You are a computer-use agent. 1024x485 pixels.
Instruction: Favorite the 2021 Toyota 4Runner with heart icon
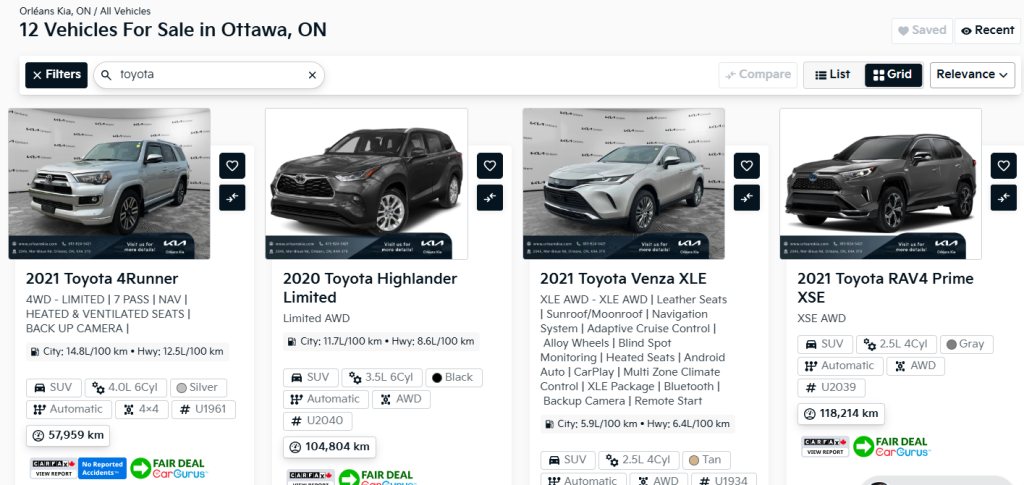pos(232,166)
